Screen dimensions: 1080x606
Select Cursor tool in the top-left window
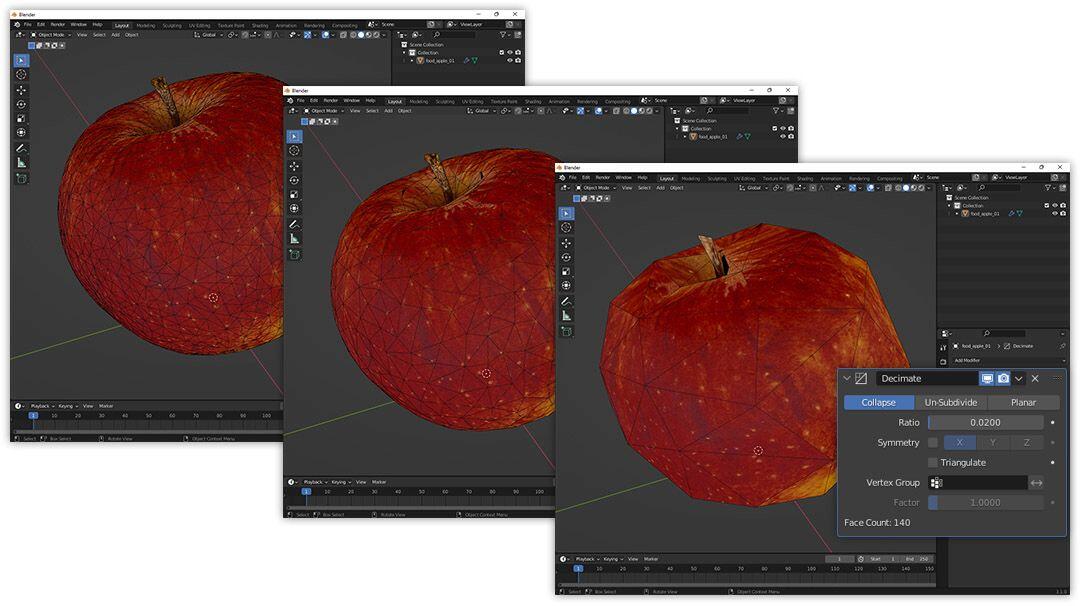[21, 75]
